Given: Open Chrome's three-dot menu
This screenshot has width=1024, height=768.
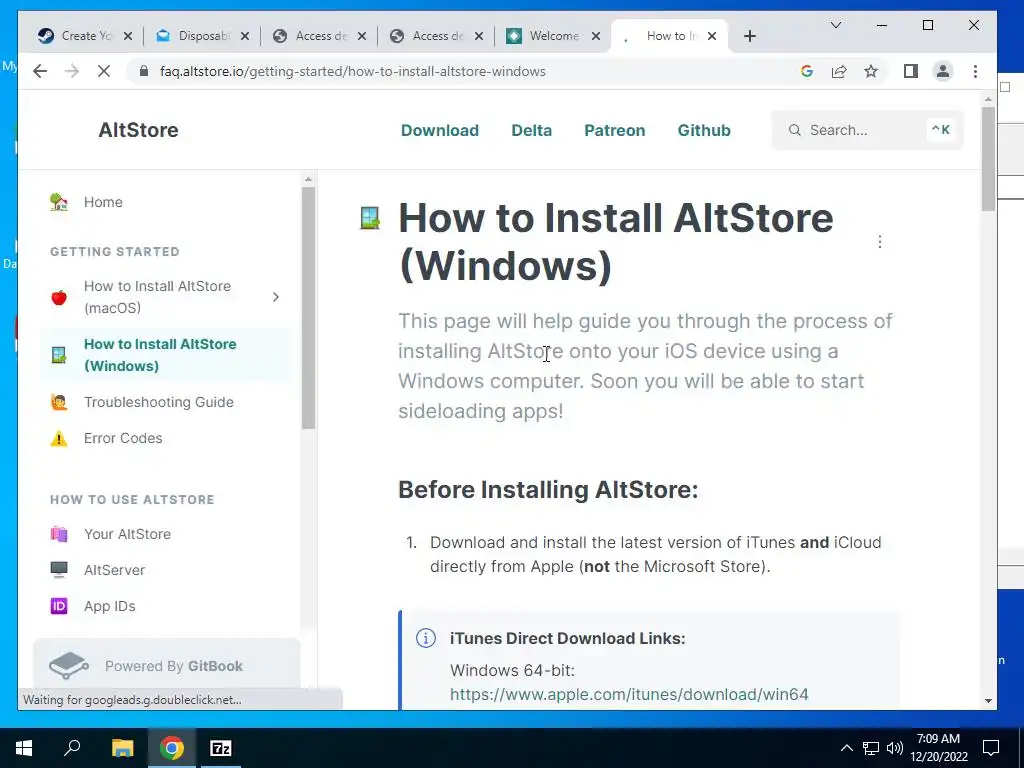Looking at the screenshot, I should tap(975, 71).
